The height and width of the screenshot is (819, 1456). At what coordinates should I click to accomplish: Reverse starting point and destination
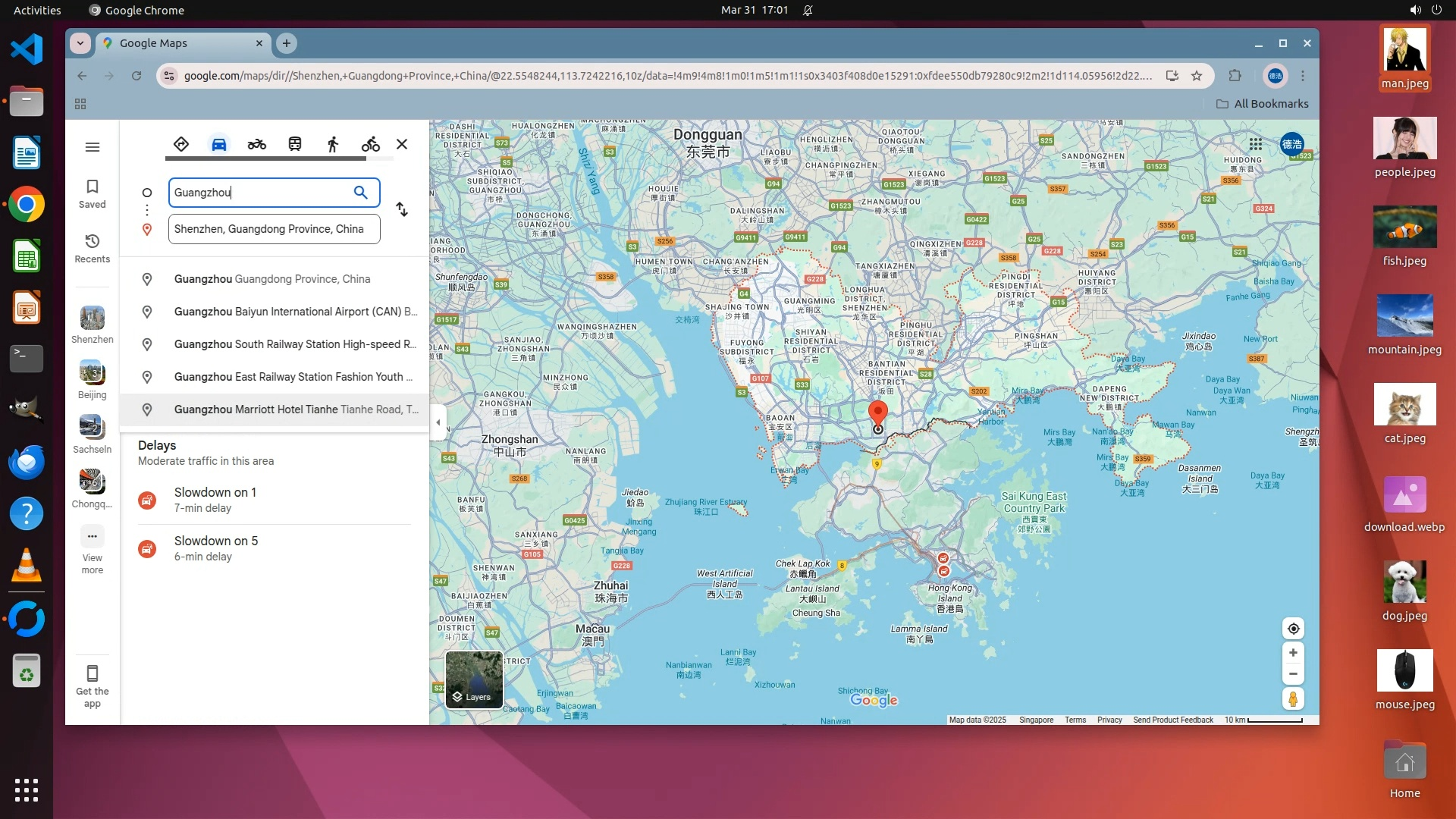(x=402, y=209)
